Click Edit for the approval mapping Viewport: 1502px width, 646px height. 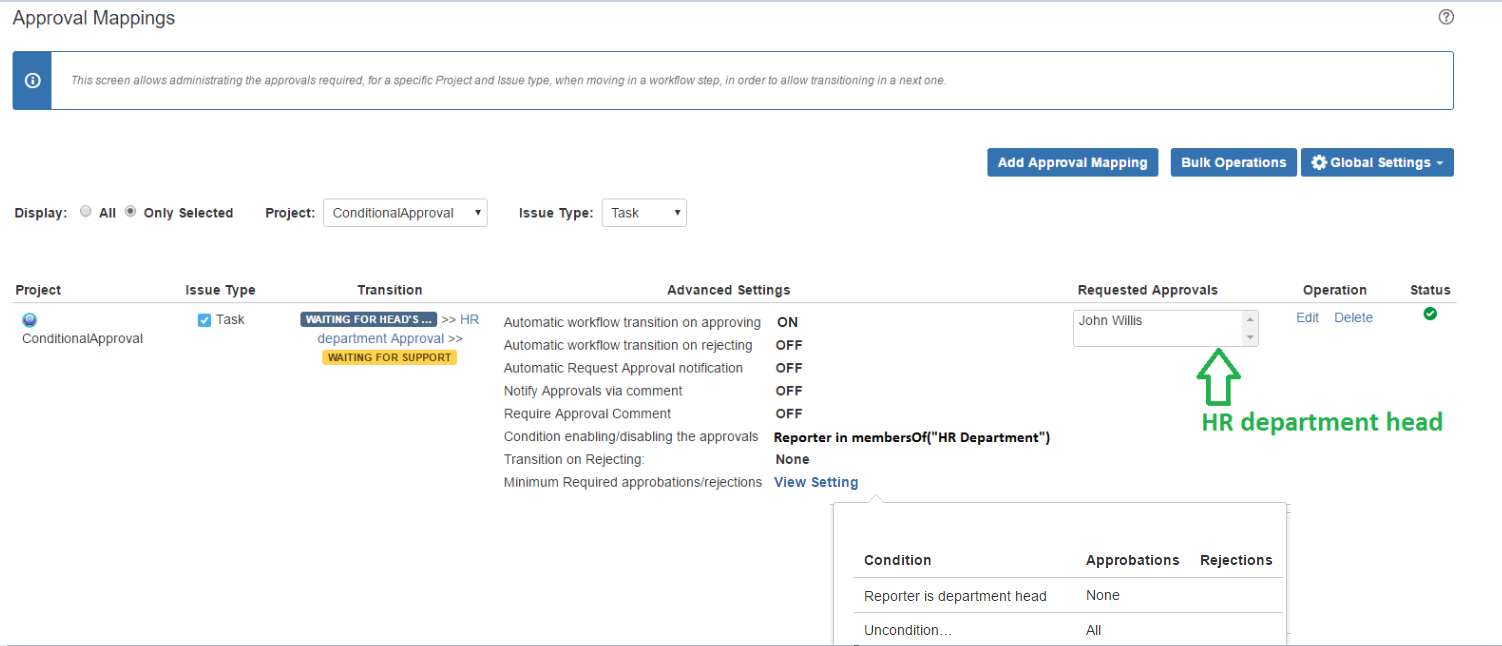1307,318
